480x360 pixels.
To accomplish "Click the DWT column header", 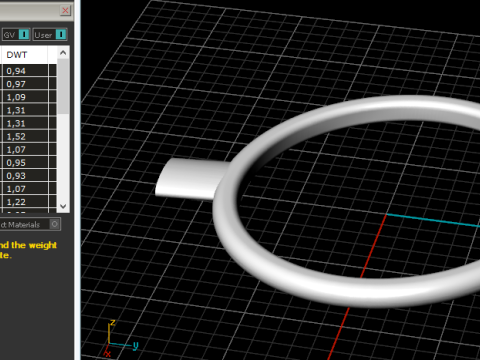I will [24, 55].
